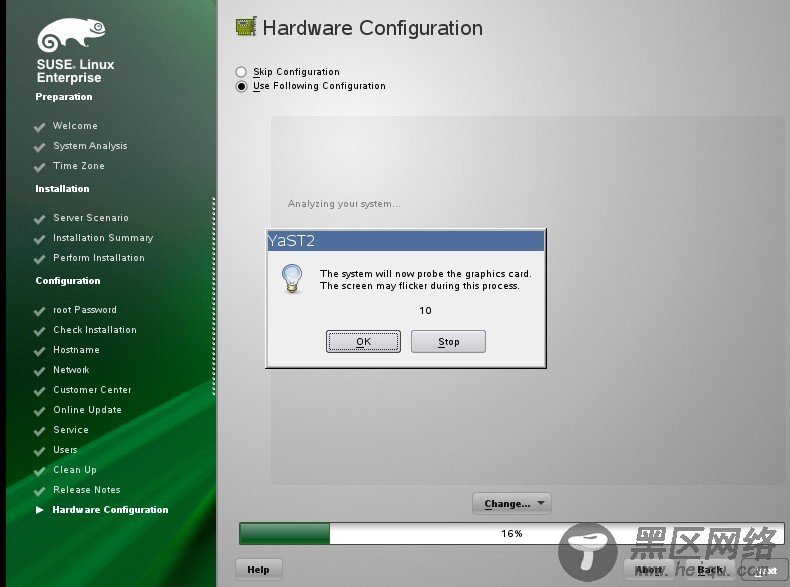Click the checkmark beside Perform Installation
The width and height of the screenshot is (790, 587).
(x=39, y=259)
